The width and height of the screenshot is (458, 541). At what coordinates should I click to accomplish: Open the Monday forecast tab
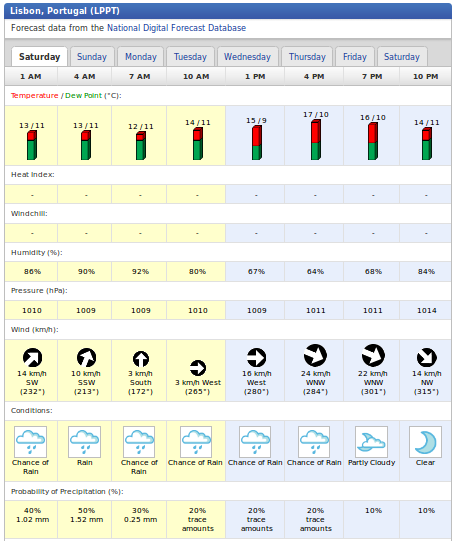[x=140, y=57]
